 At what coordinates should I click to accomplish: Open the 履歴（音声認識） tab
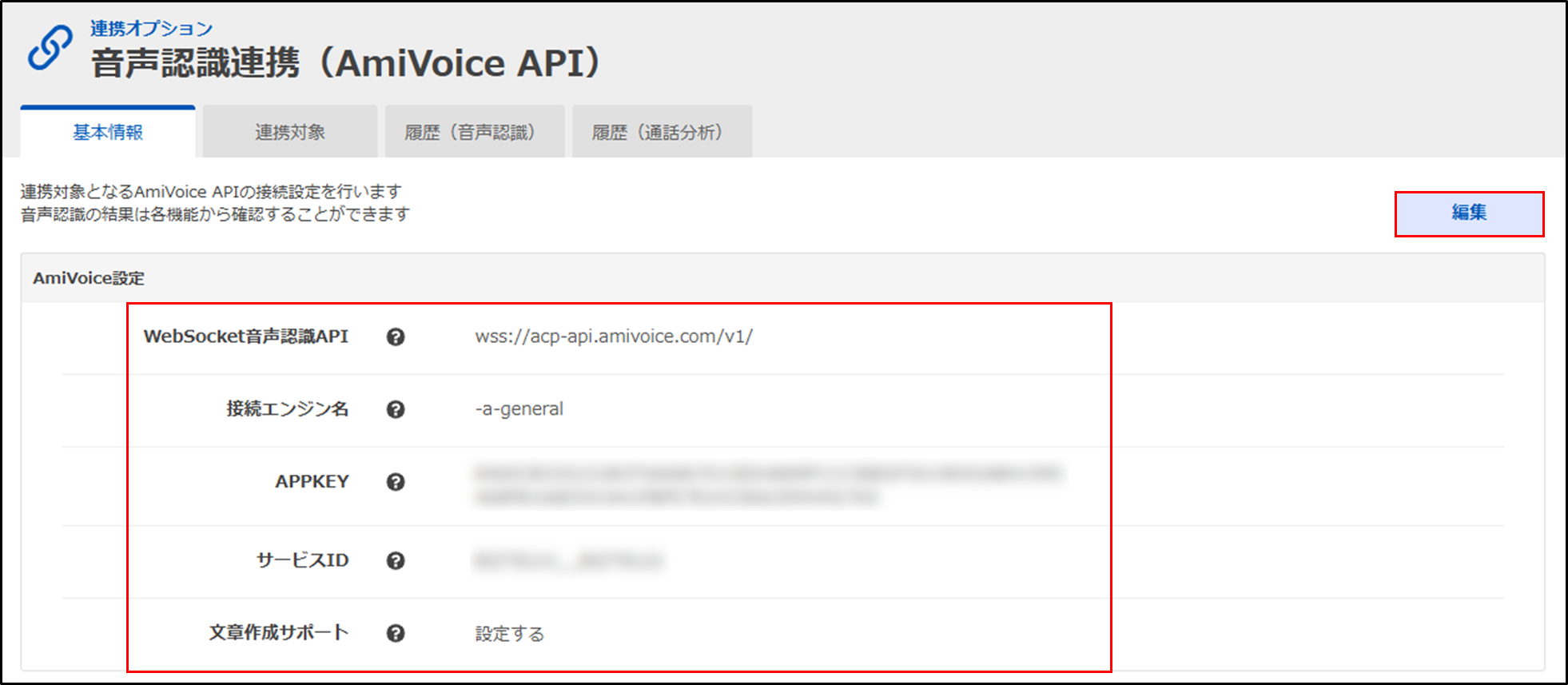pos(475,133)
